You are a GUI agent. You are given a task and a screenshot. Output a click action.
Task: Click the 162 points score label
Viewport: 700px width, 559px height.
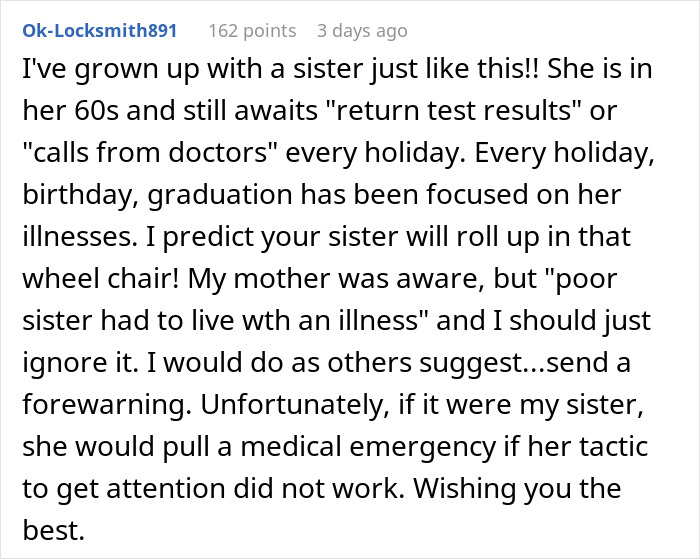click(252, 31)
